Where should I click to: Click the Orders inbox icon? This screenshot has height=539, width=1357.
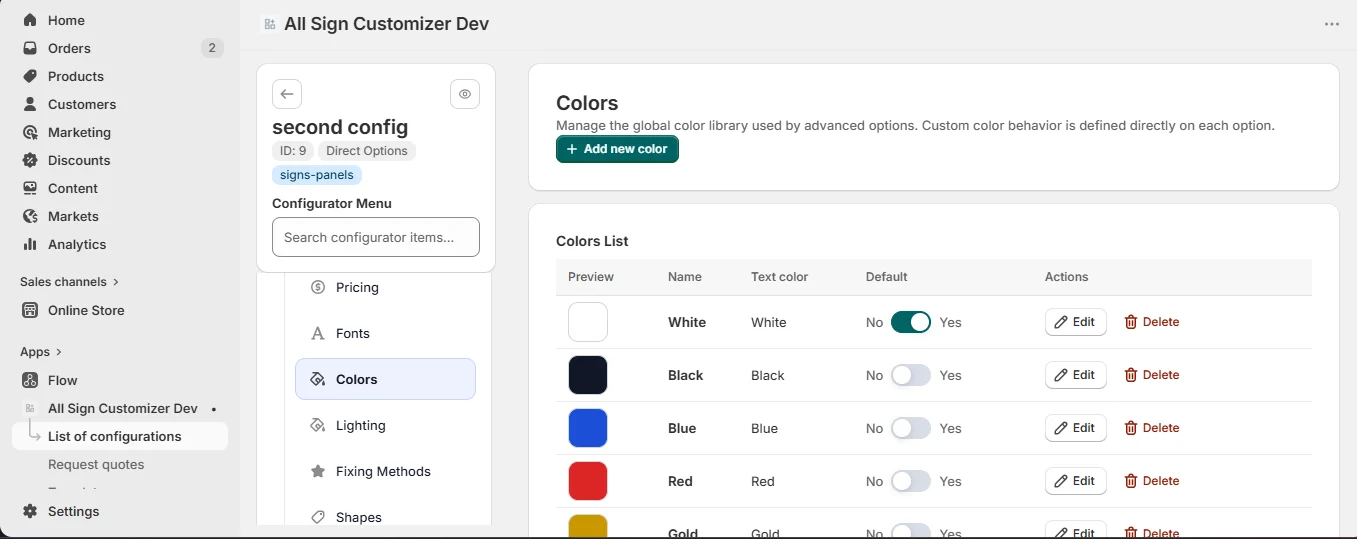pos(30,48)
